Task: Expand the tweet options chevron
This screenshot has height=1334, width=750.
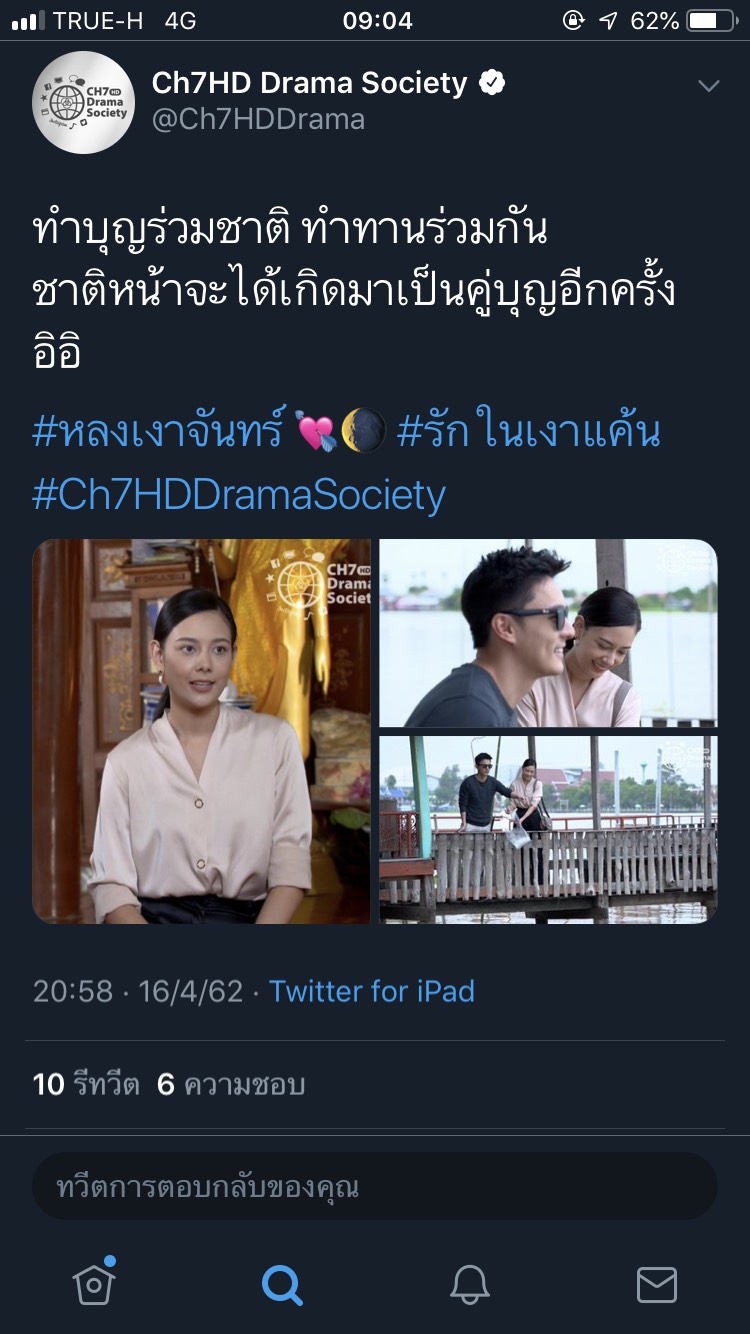Action: coord(708,87)
